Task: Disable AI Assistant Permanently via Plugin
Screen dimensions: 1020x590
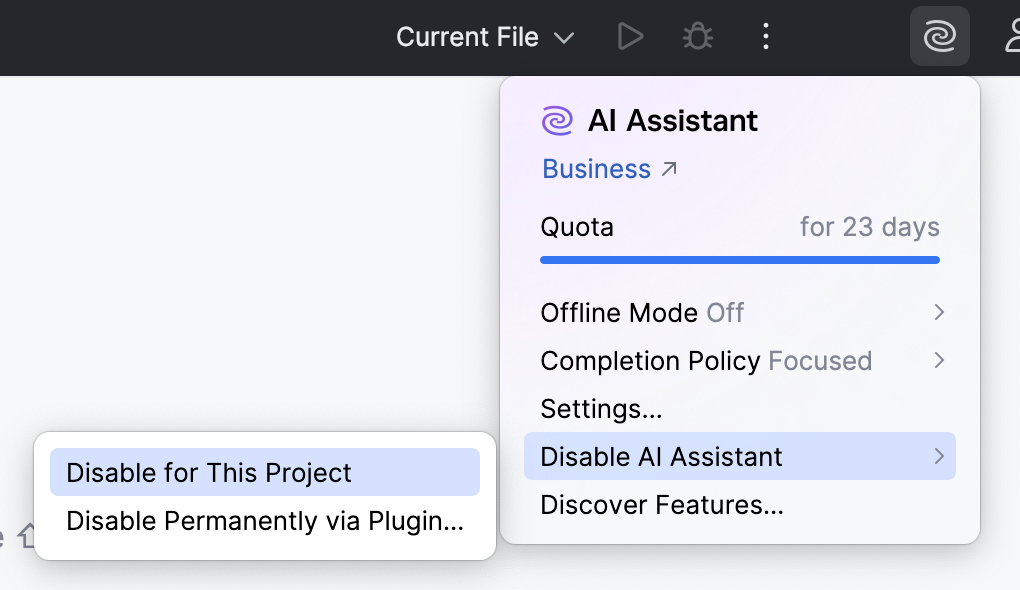Action: [x=263, y=521]
